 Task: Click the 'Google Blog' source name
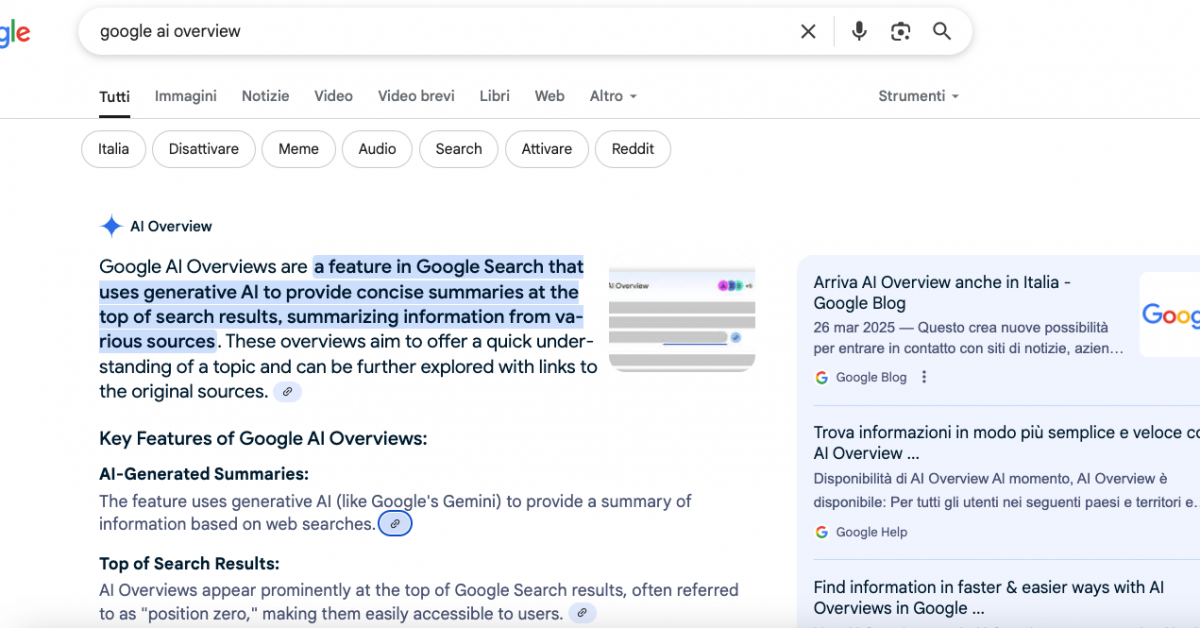(871, 377)
